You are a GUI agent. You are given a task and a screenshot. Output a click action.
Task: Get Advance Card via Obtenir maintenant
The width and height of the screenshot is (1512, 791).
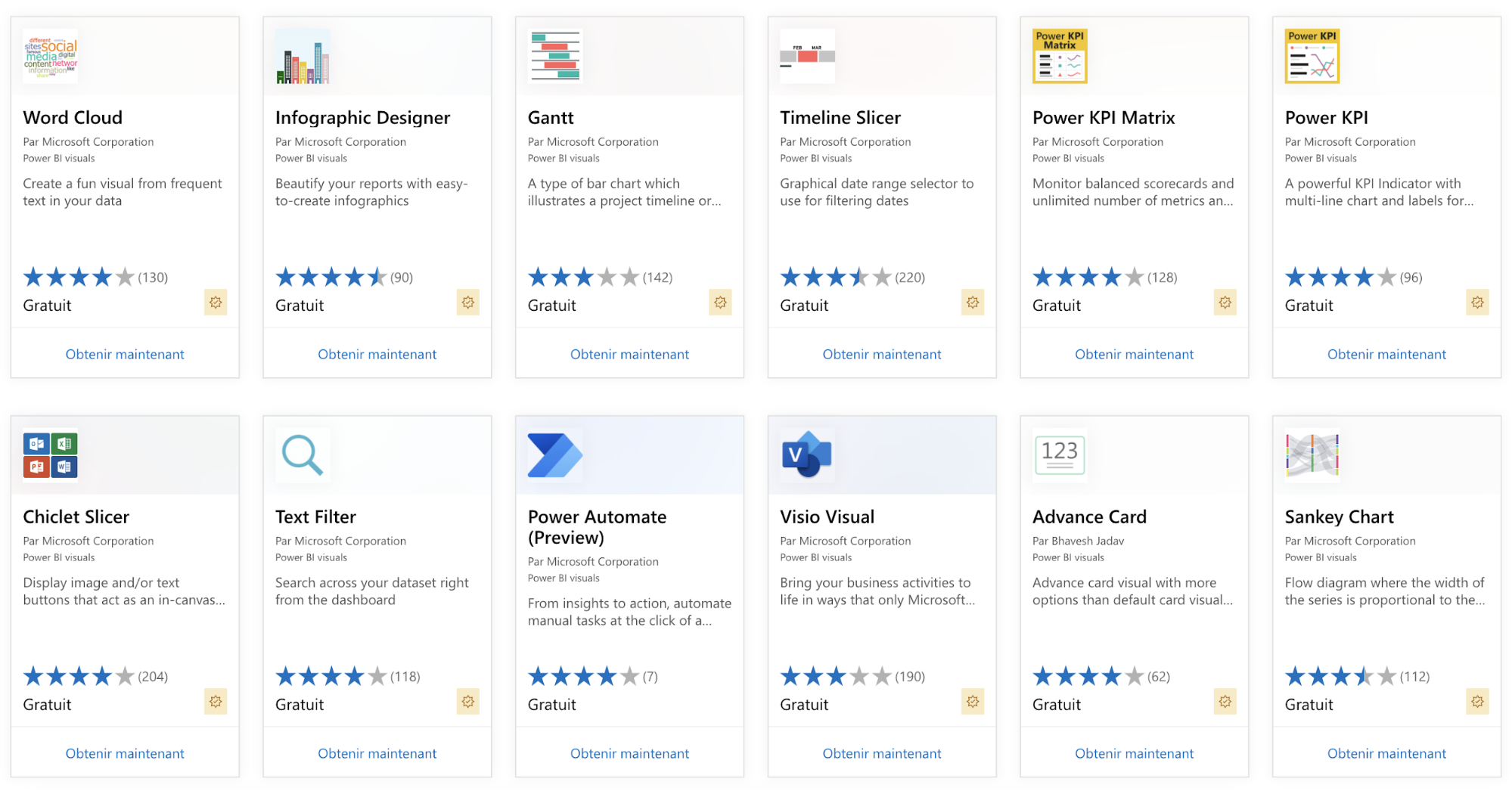coord(1135,753)
